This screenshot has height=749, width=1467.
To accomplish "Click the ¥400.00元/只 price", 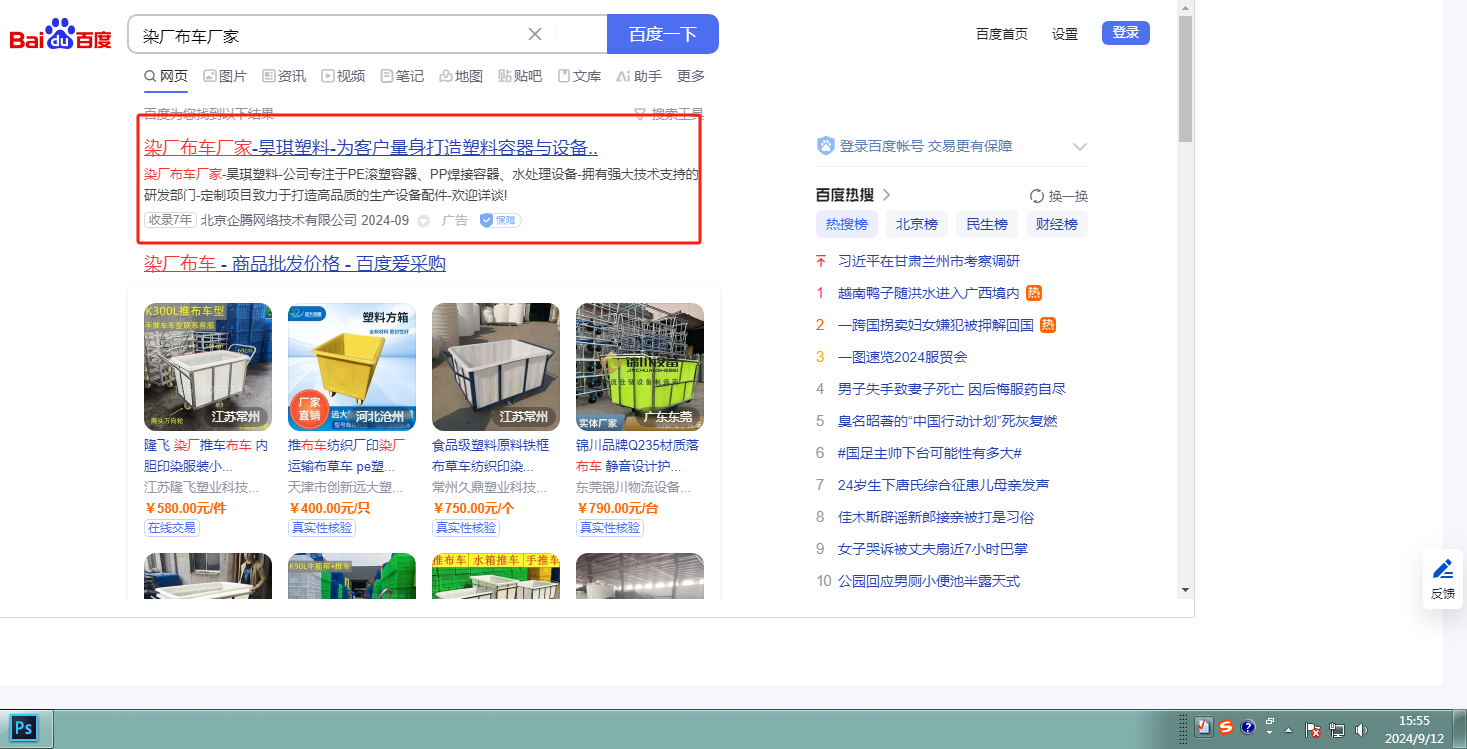I will pos(329,508).
